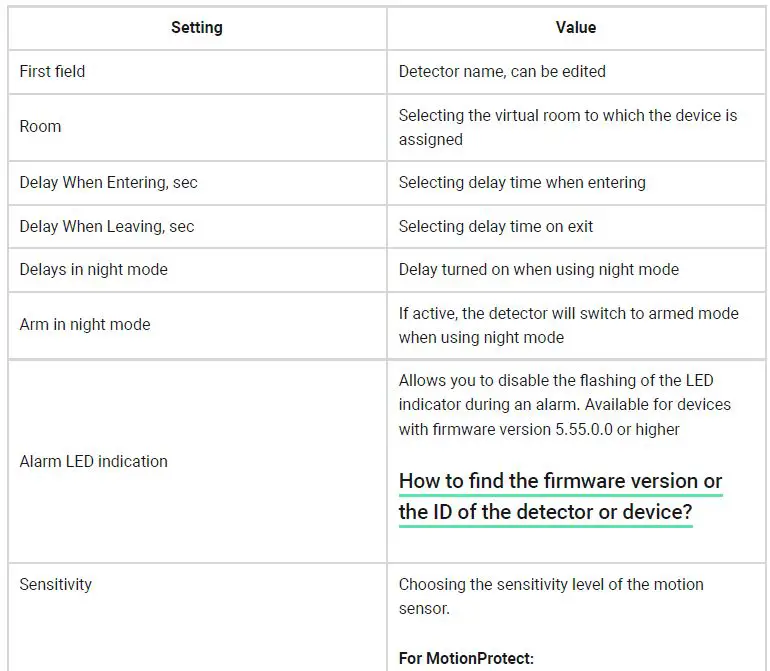Click the armed mode description text

point(568,325)
